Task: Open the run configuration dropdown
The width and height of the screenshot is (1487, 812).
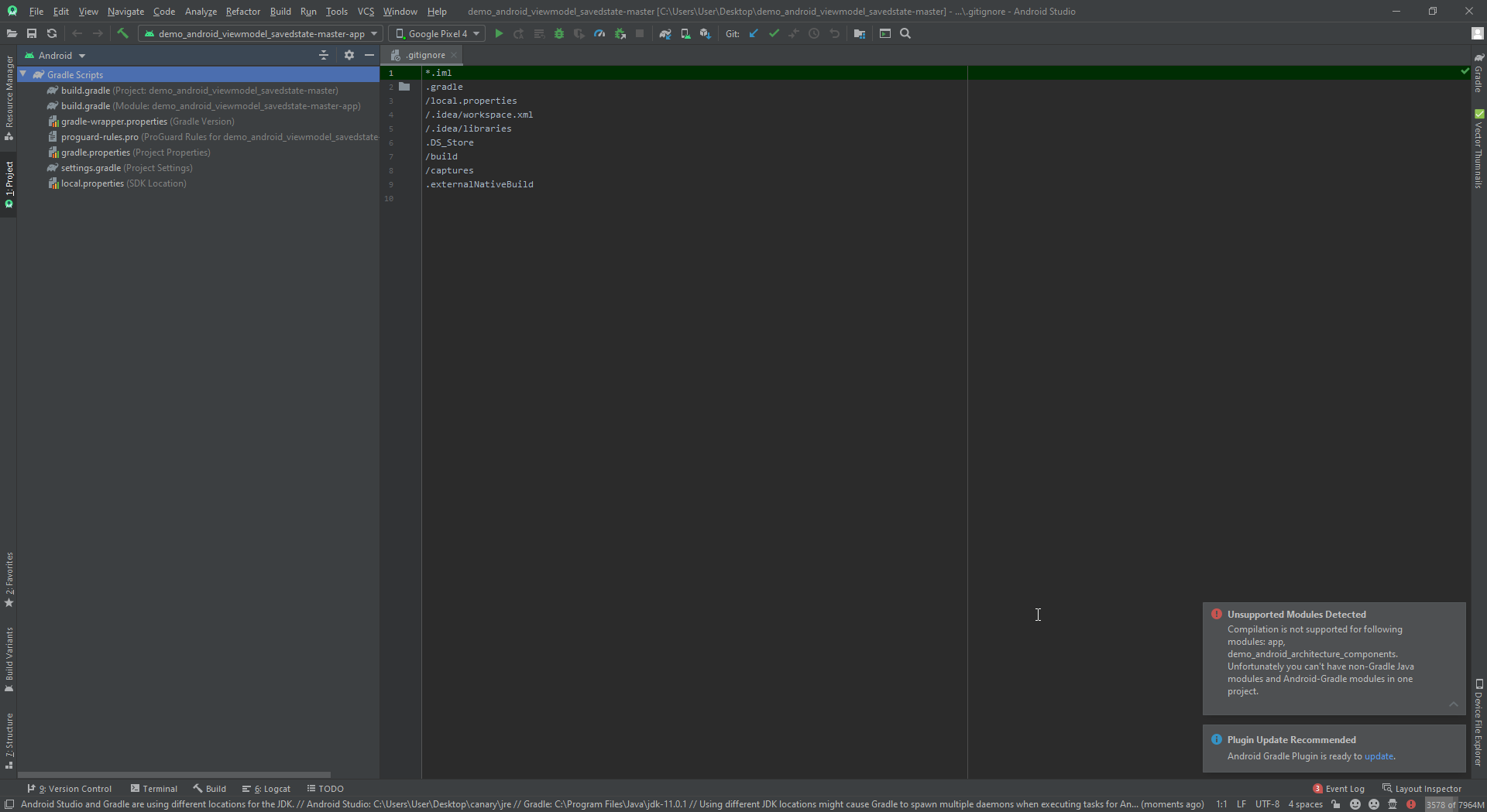Action: (260, 33)
